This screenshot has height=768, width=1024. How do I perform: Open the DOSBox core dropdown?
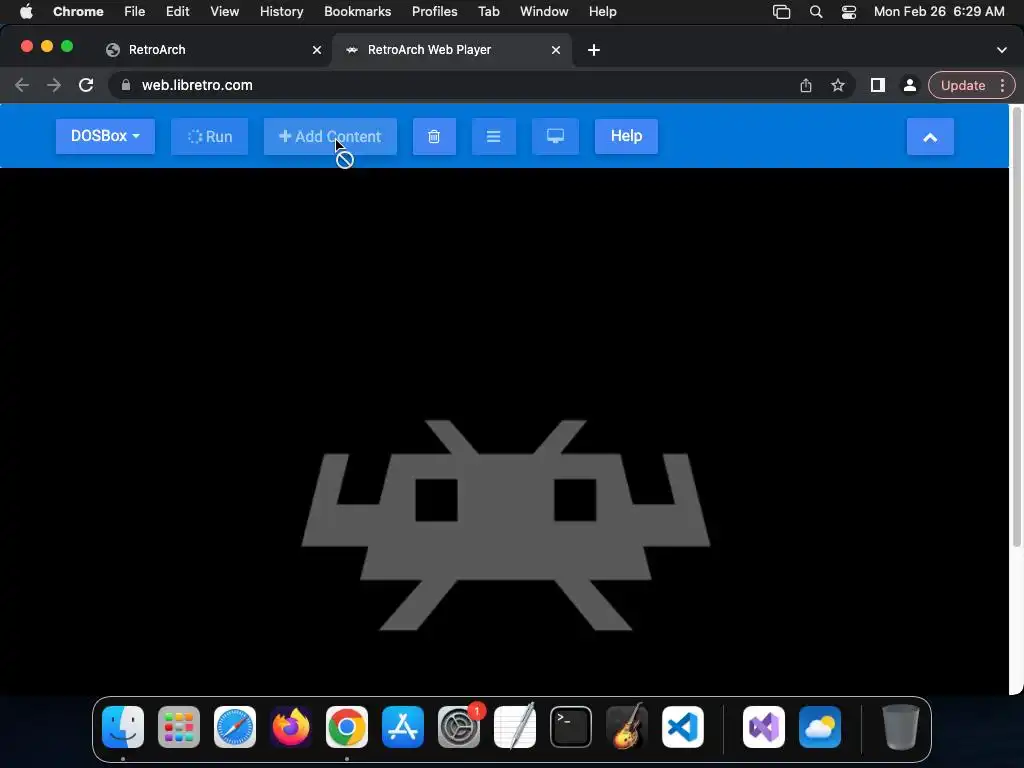[105, 136]
